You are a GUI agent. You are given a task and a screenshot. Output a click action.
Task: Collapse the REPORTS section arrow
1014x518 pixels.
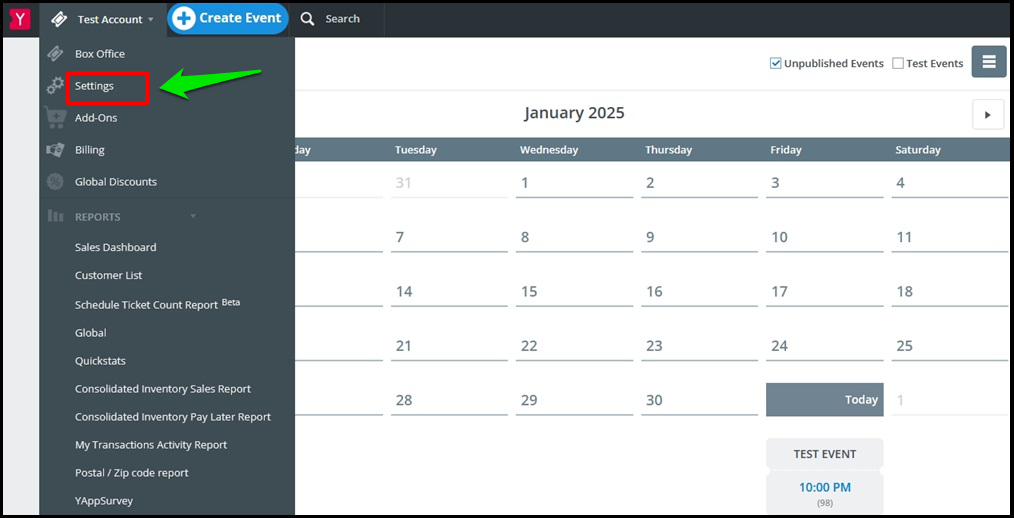click(193, 217)
